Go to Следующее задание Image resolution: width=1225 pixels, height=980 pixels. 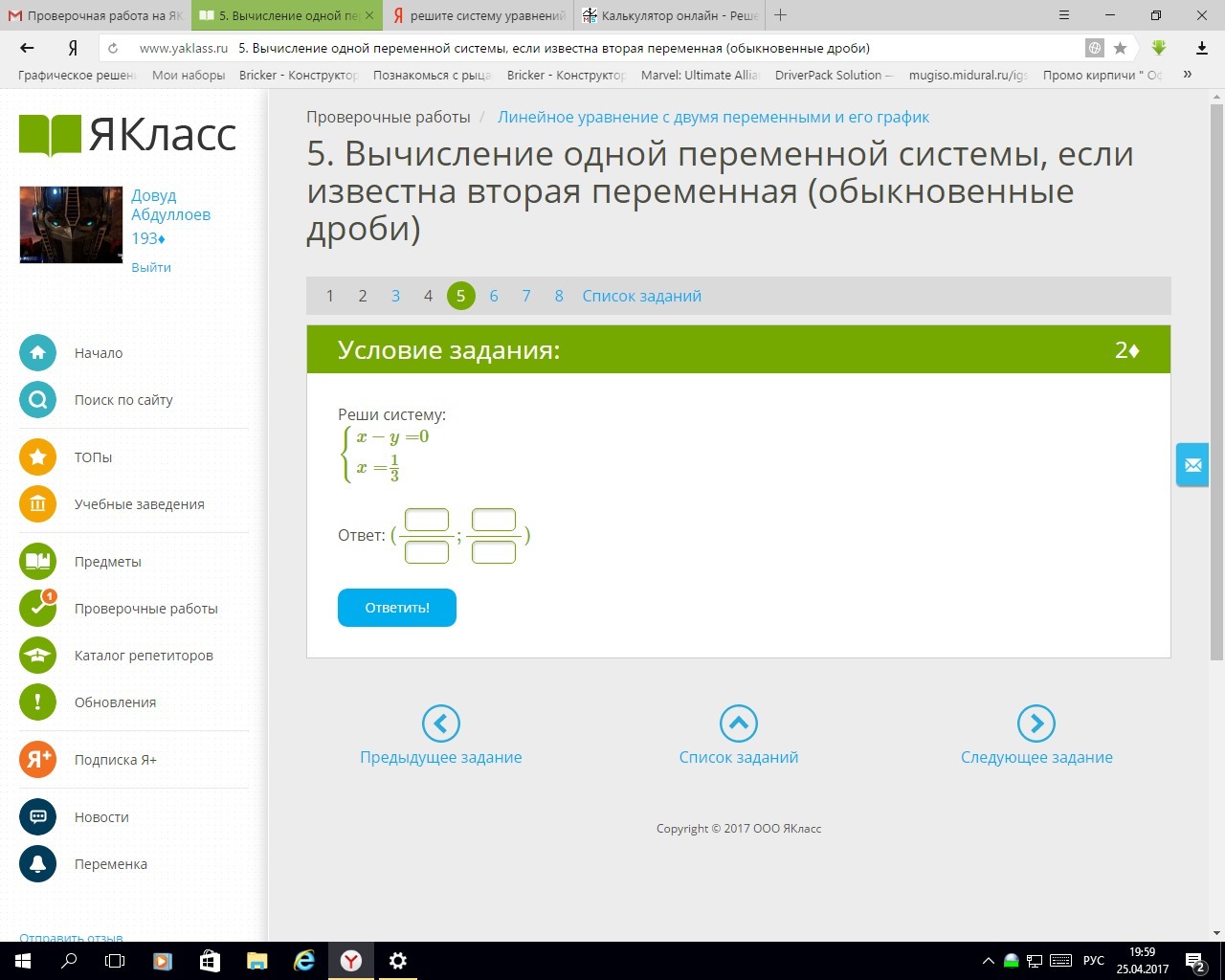point(1036,737)
